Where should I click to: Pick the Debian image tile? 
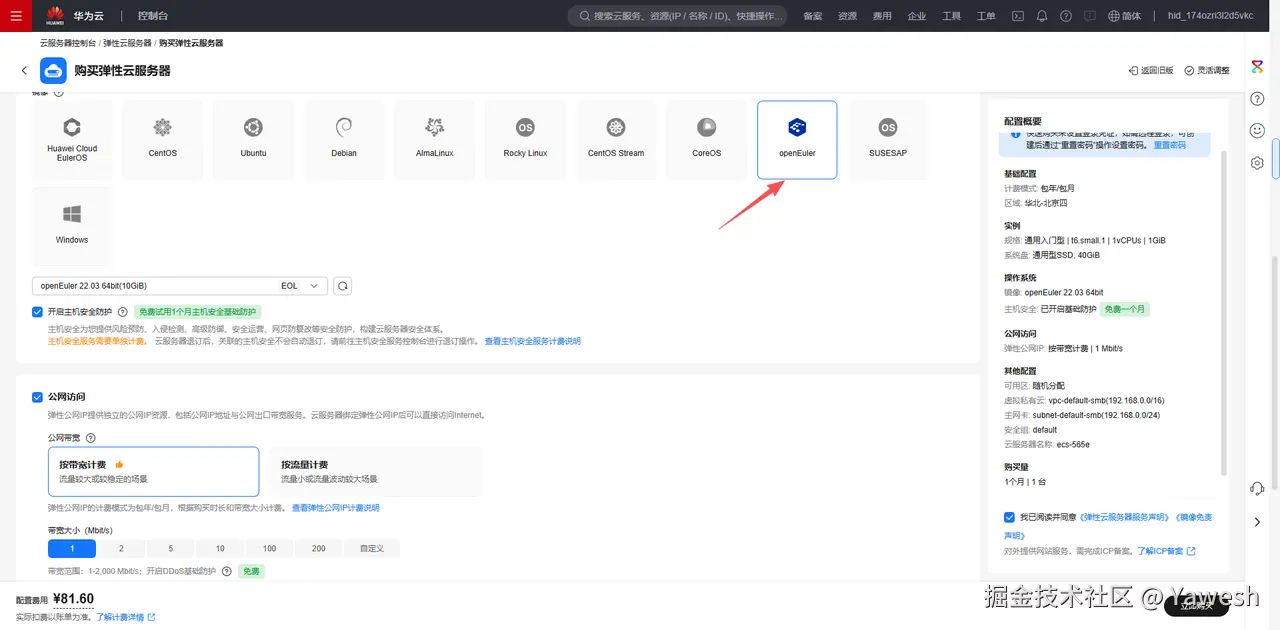point(344,140)
